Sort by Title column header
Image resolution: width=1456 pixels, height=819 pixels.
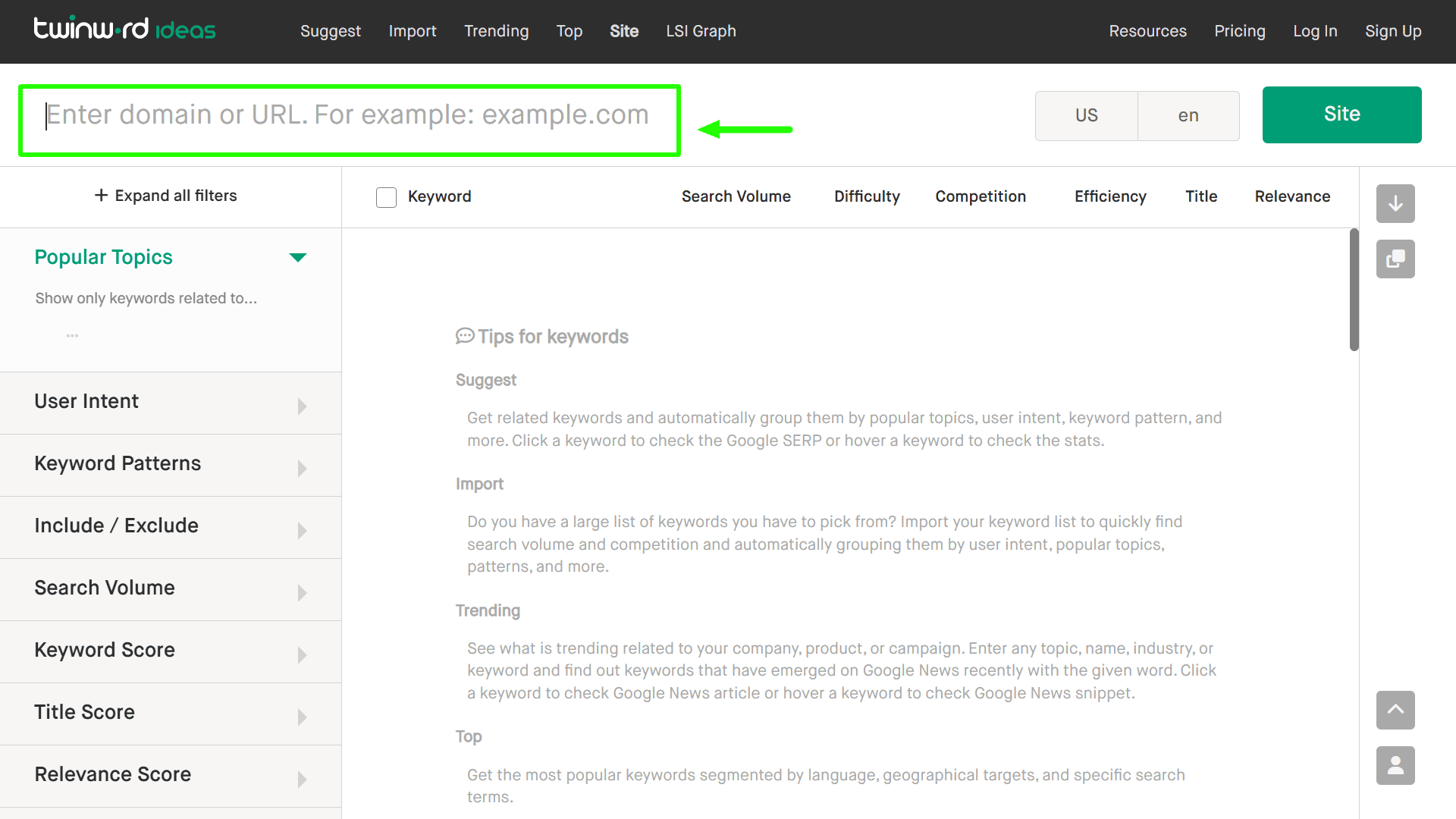(1201, 196)
